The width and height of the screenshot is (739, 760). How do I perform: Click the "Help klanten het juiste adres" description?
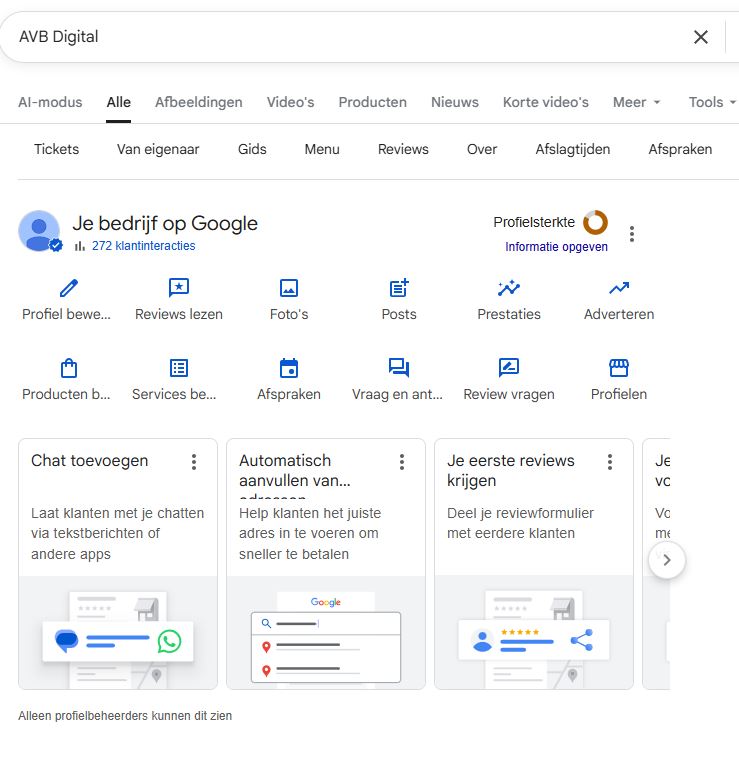click(x=310, y=533)
